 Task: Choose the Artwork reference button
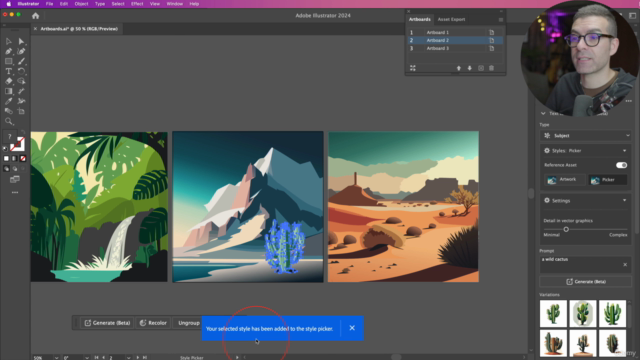tap(564, 180)
